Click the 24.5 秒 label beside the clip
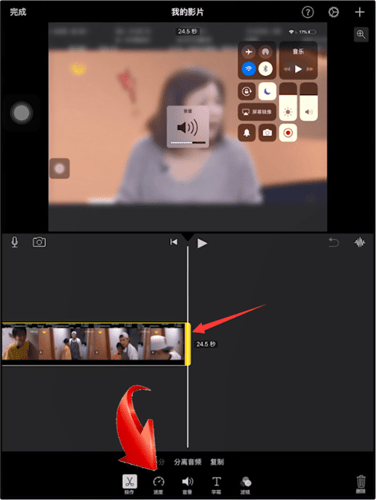This screenshot has height=500, width=376. point(206,344)
